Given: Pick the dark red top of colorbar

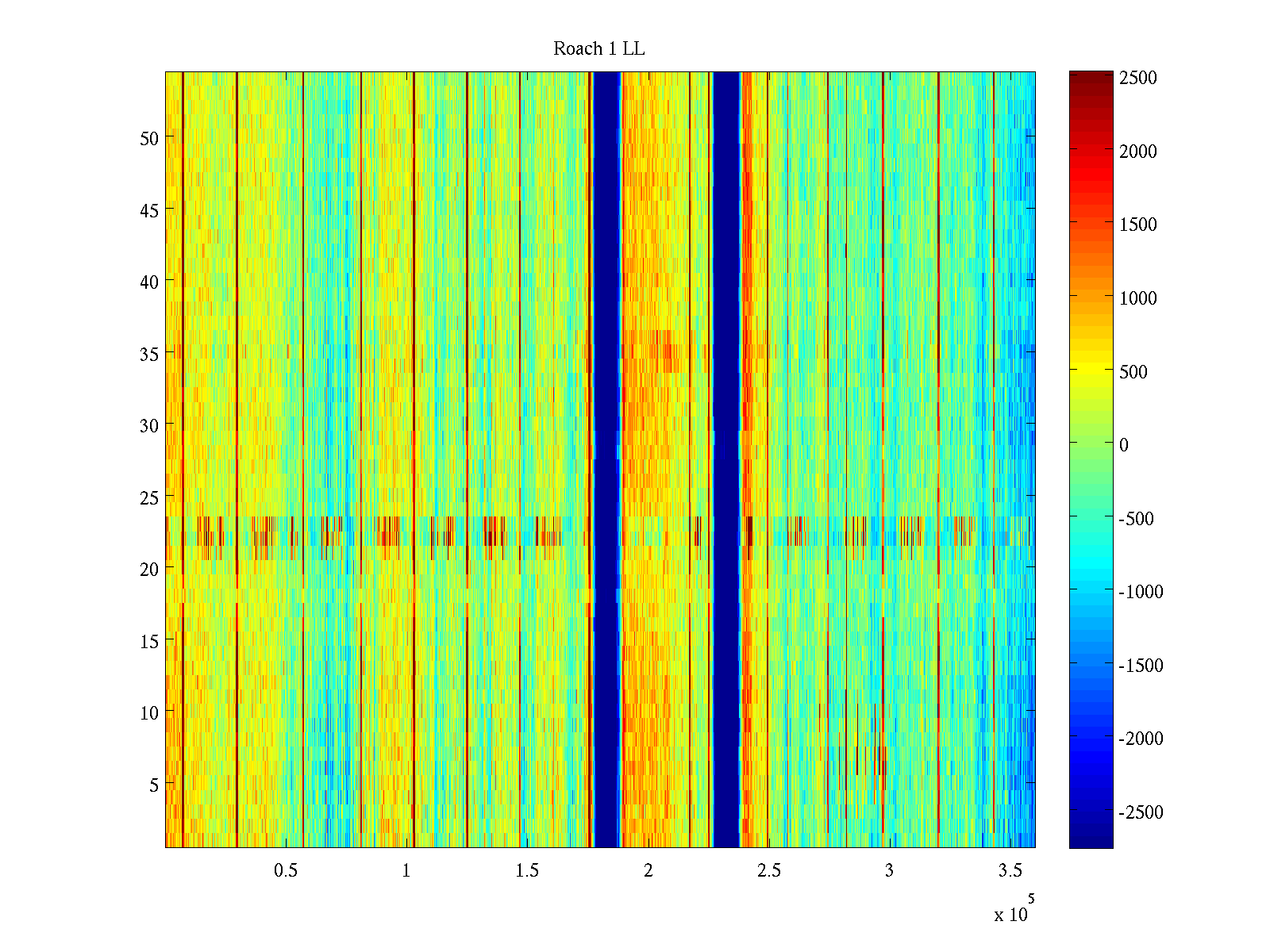Looking at the screenshot, I should 1091,78.
